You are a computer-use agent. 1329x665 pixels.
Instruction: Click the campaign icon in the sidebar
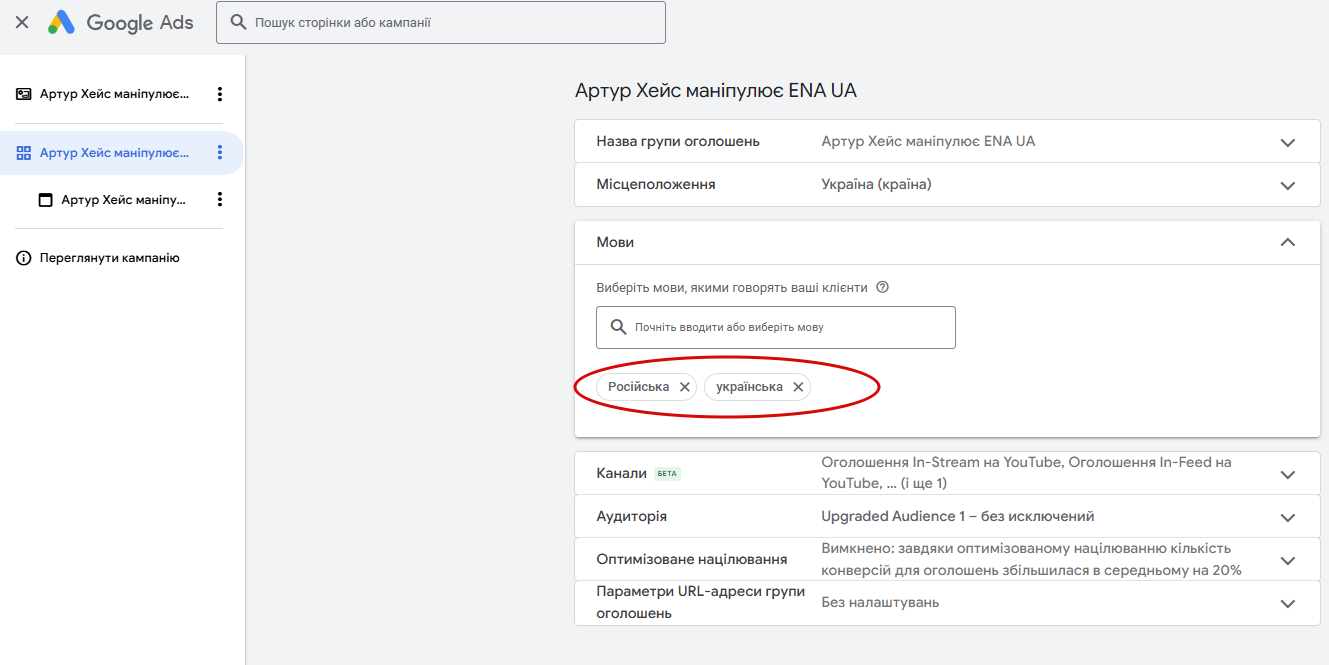pos(24,94)
